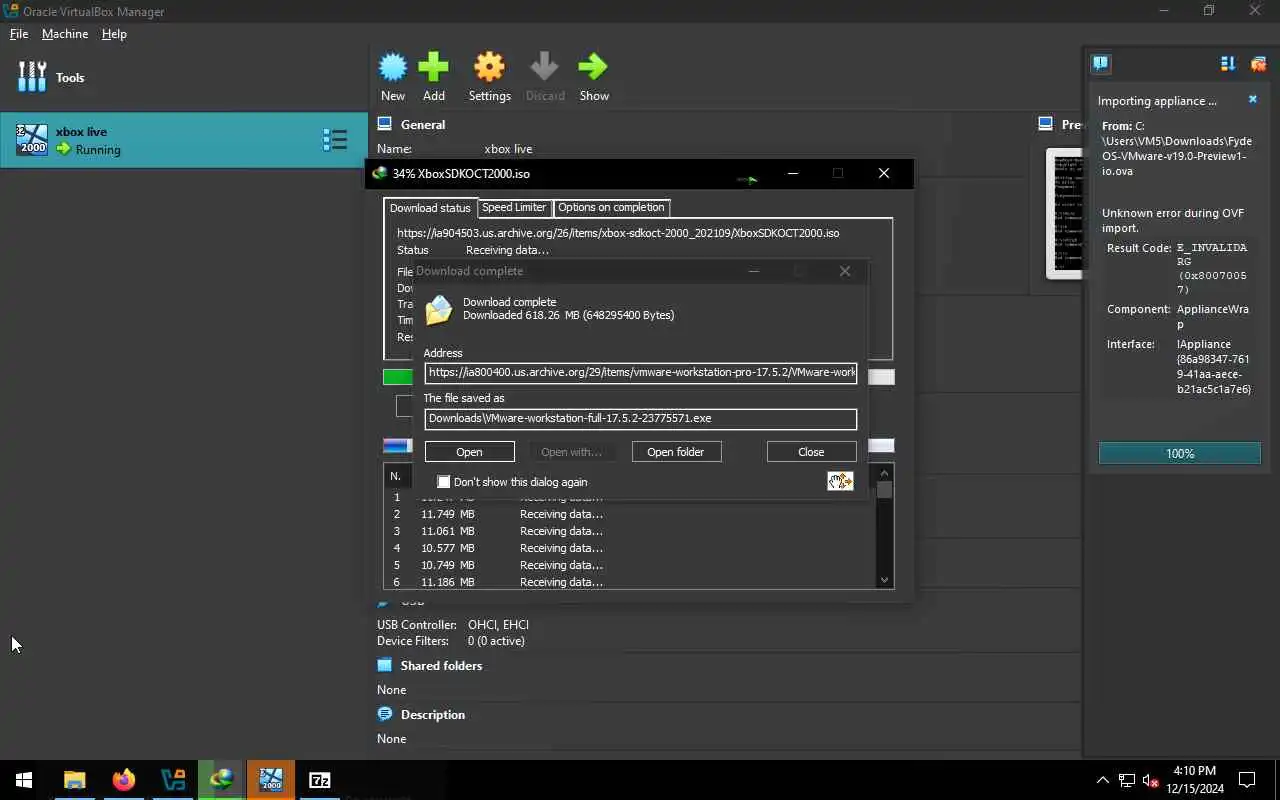Dismiss the Importing appliance notification

tap(1252, 99)
